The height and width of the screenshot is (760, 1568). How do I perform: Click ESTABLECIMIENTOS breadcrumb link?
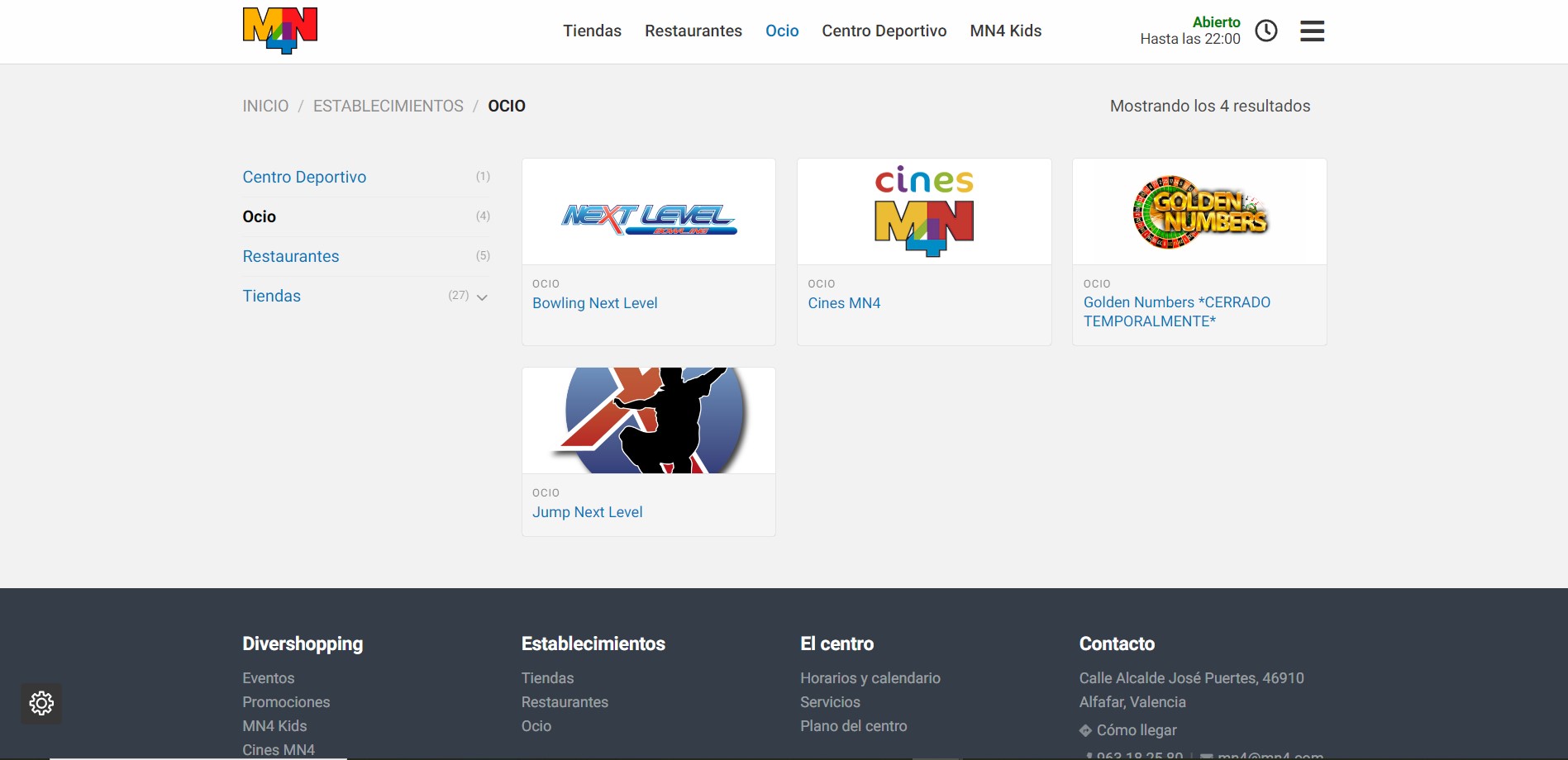click(x=388, y=106)
